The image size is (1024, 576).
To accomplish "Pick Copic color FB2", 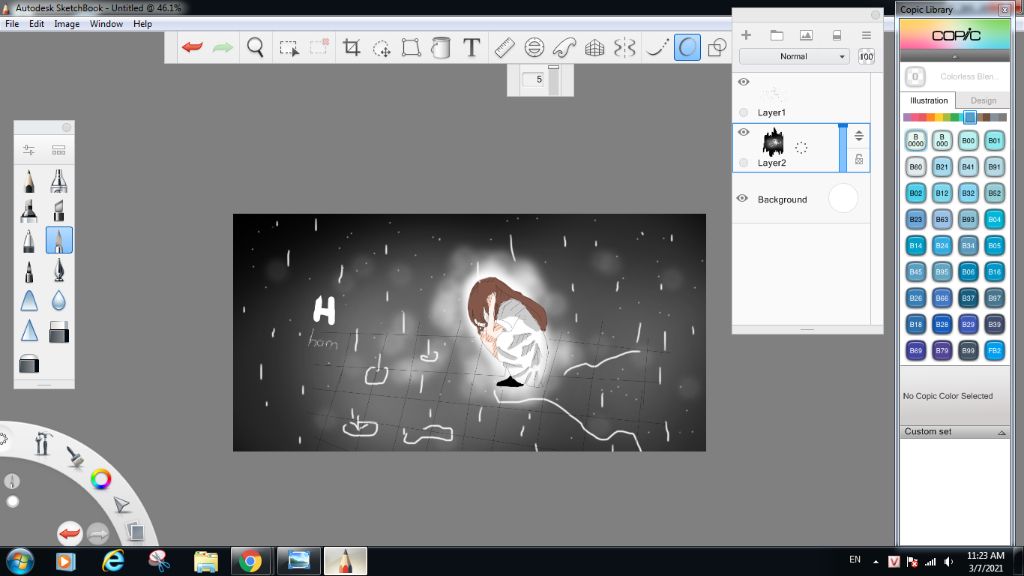I will coord(994,351).
